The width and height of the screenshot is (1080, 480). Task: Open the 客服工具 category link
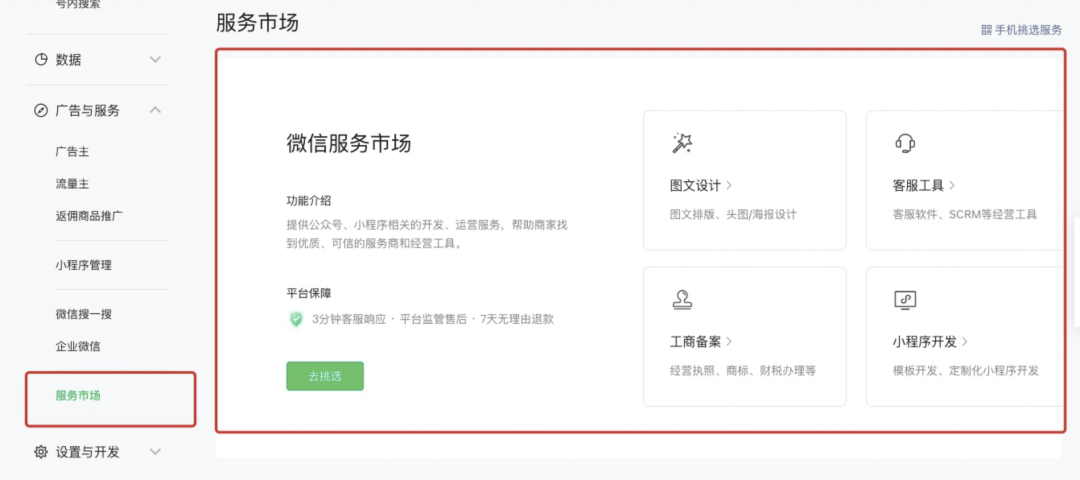coord(924,185)
